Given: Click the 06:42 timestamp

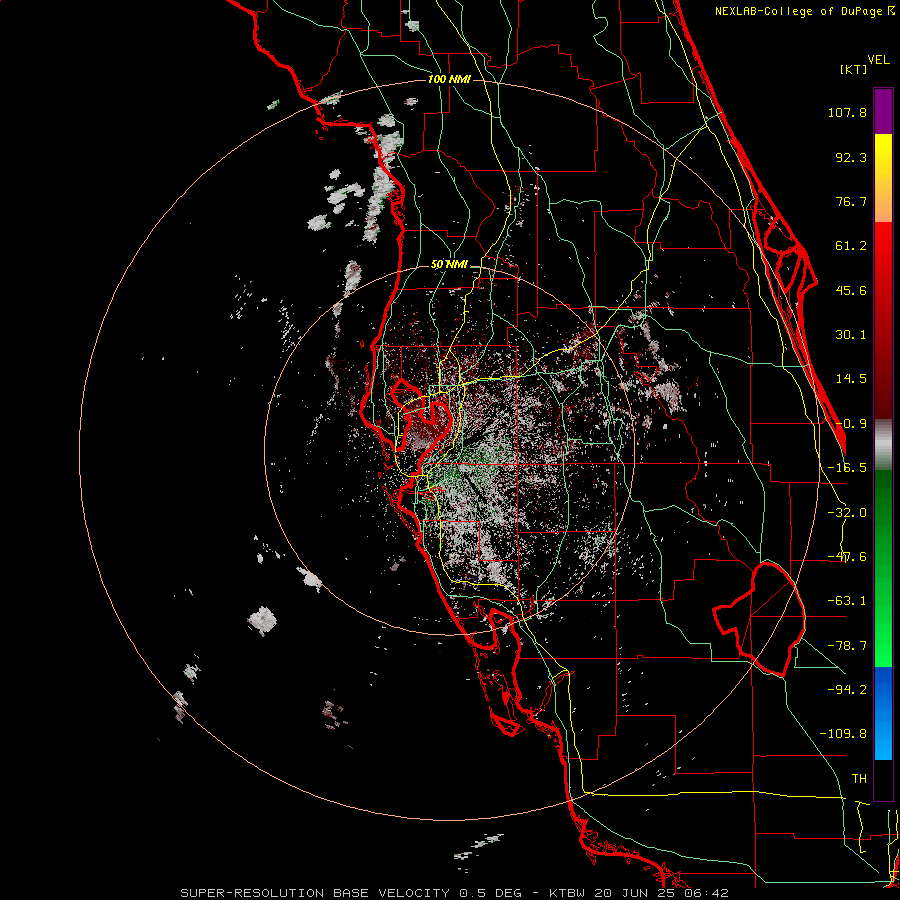Looking at the screenshot, I should [x=707, y=893].
